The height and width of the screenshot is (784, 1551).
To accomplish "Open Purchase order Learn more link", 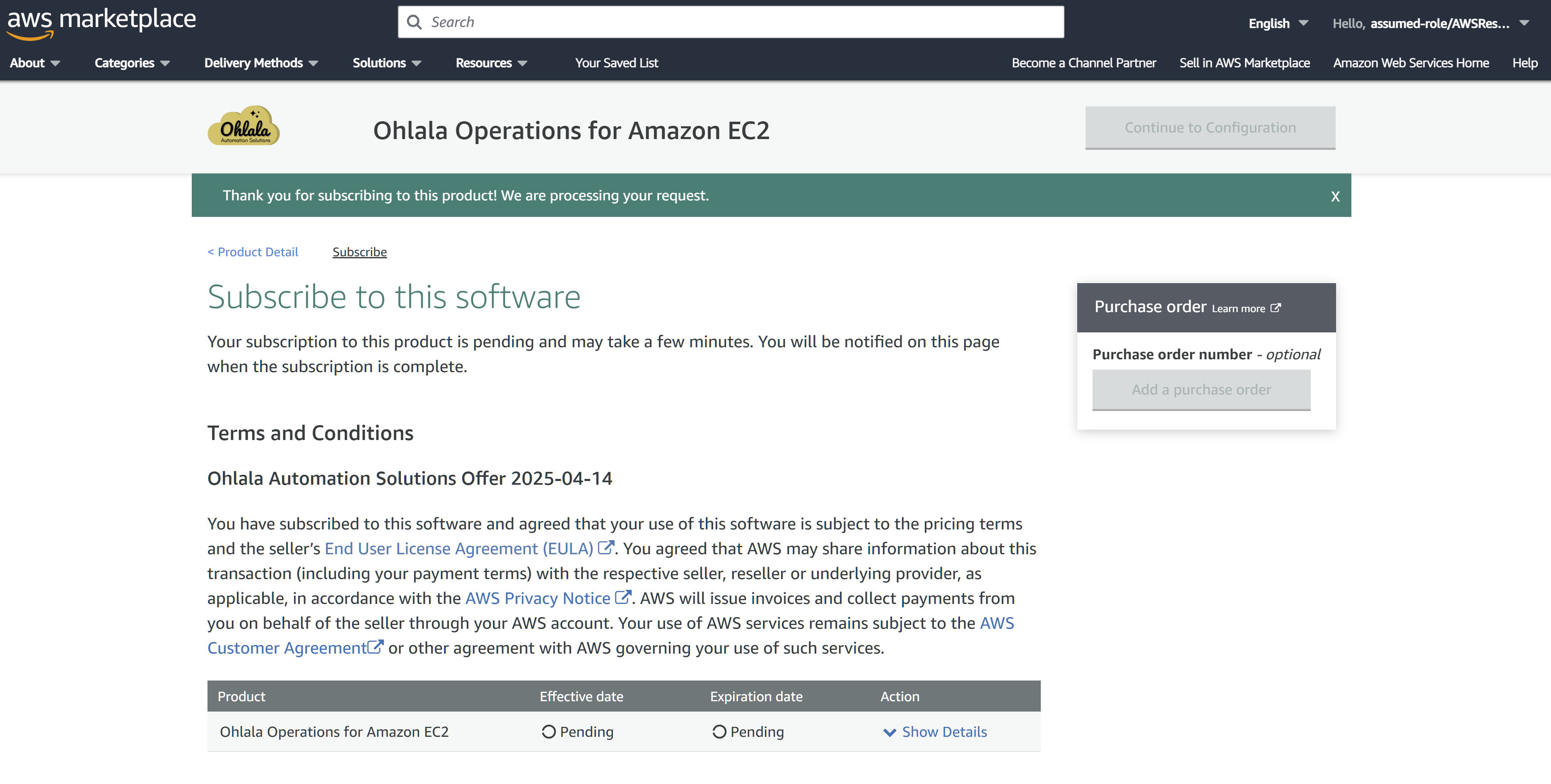I will pos(1238,308).
